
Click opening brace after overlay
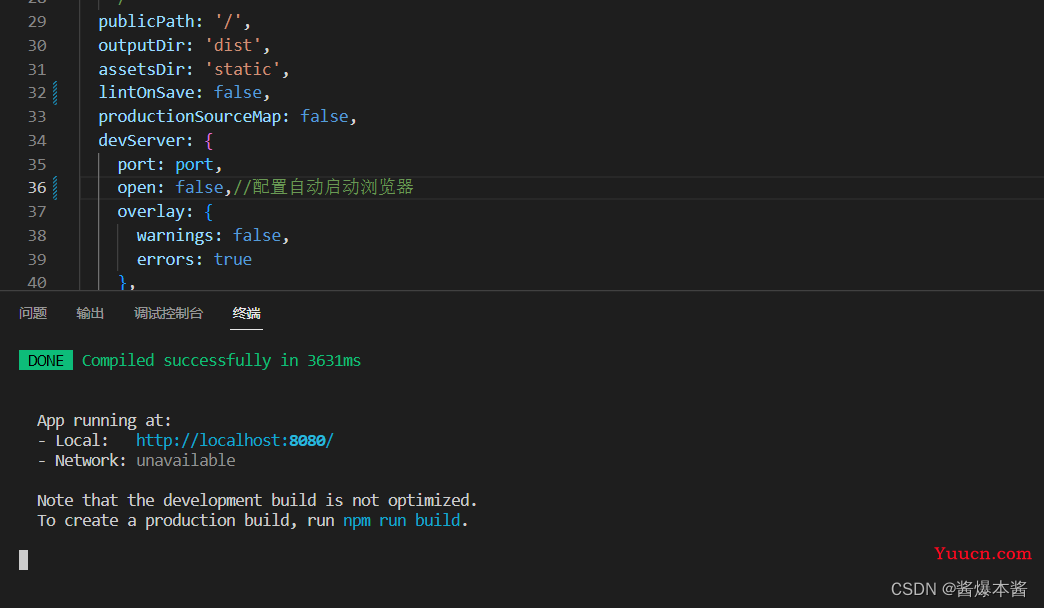click(x=209, y=212)
